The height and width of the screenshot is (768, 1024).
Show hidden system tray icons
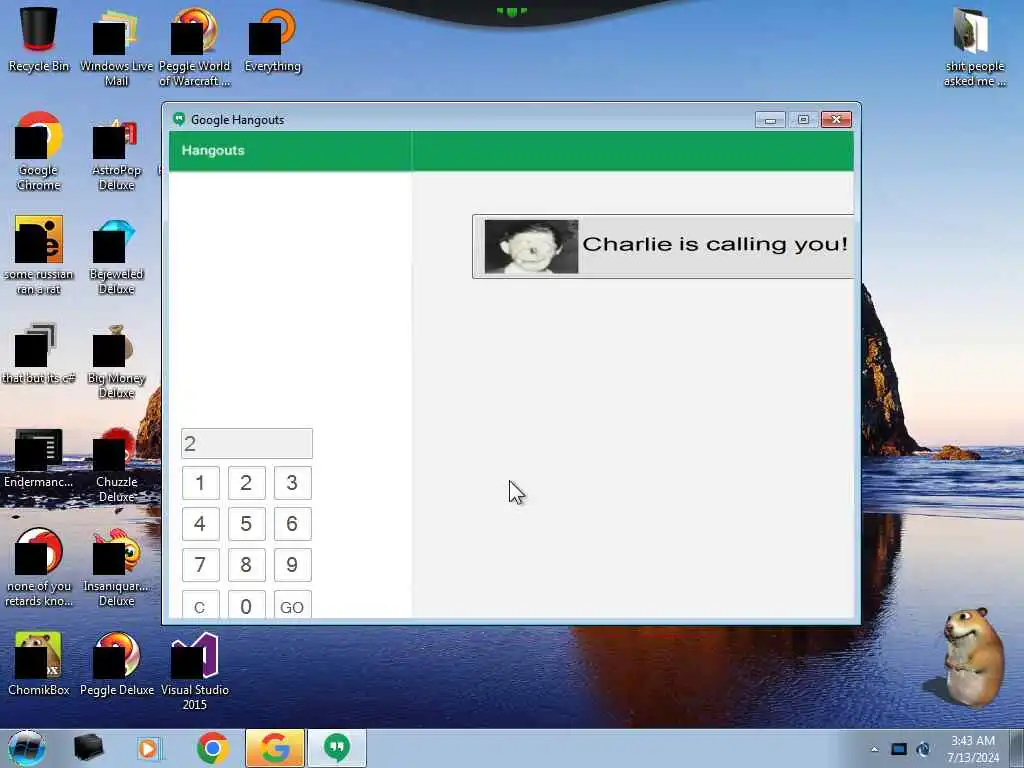pyautogui.click(x=874, y=750)
